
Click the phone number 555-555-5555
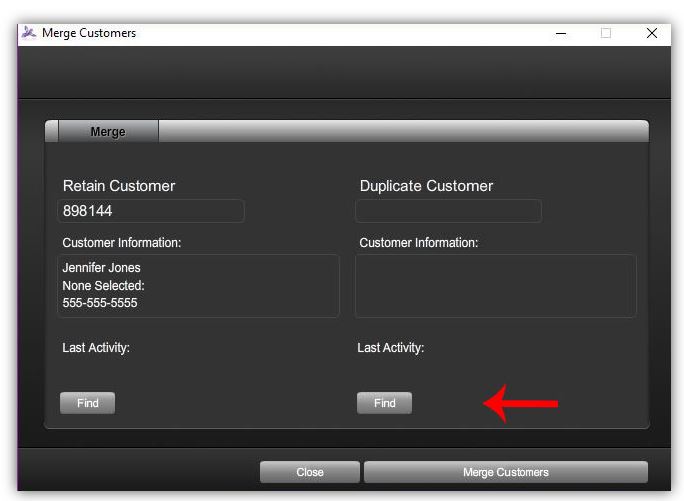99,302
